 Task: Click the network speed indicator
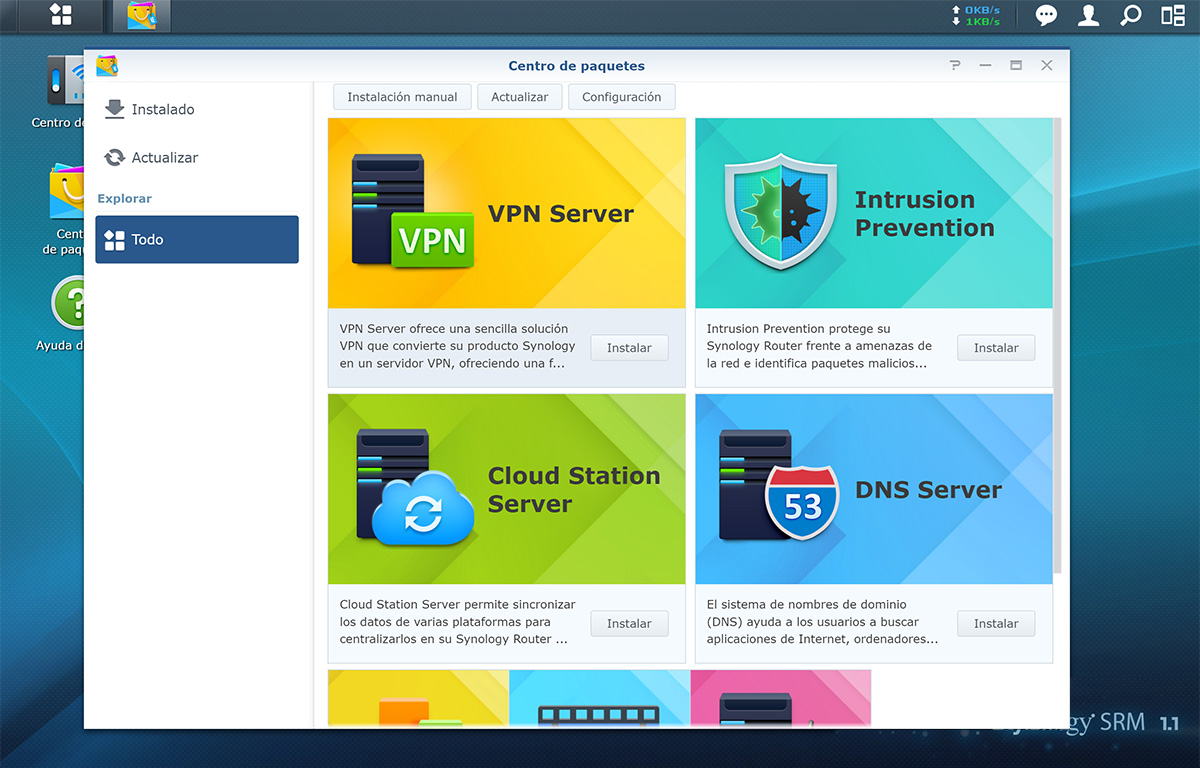click(x=976, y=15)
